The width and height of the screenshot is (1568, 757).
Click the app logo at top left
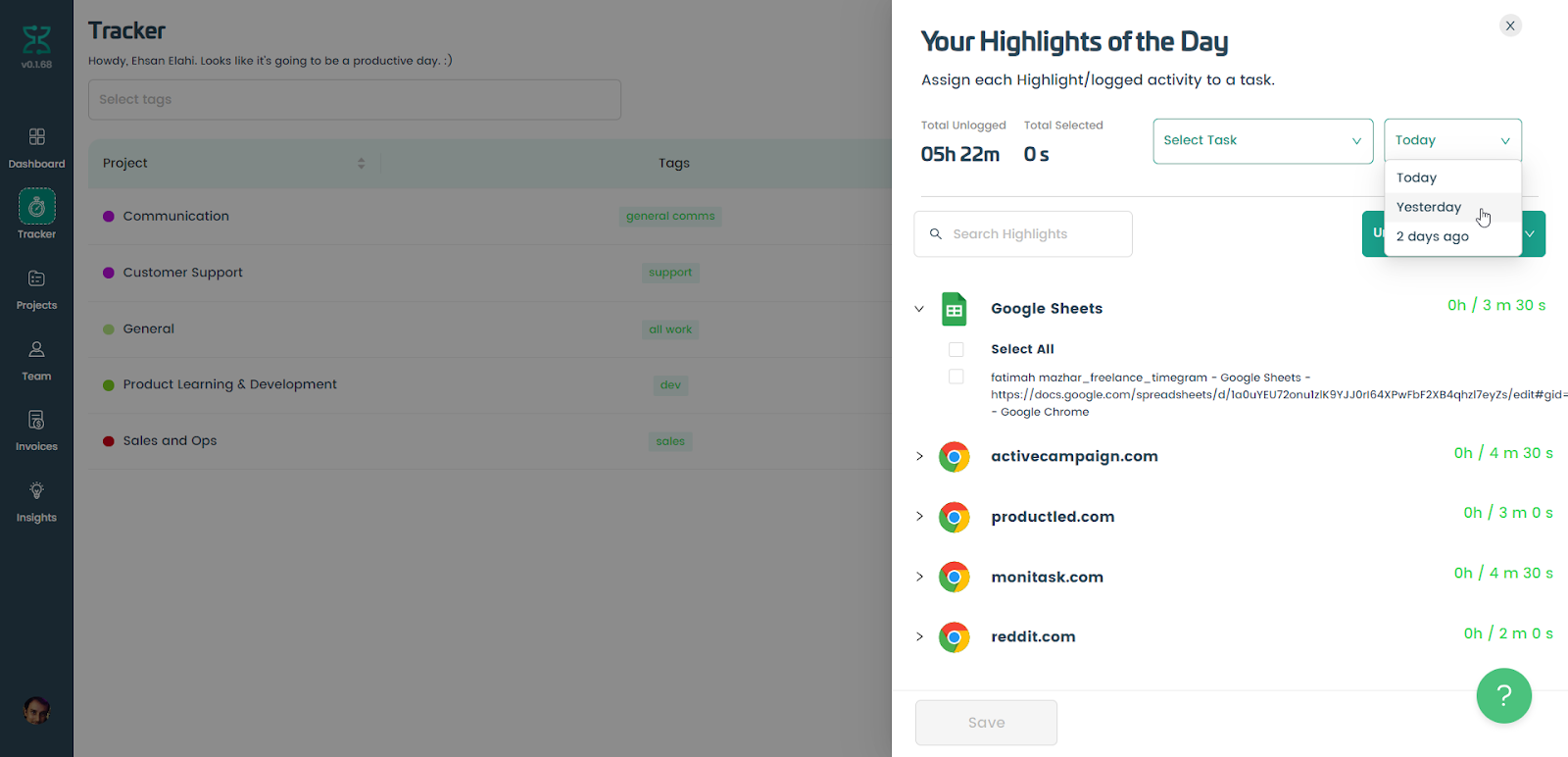(36, 40)
